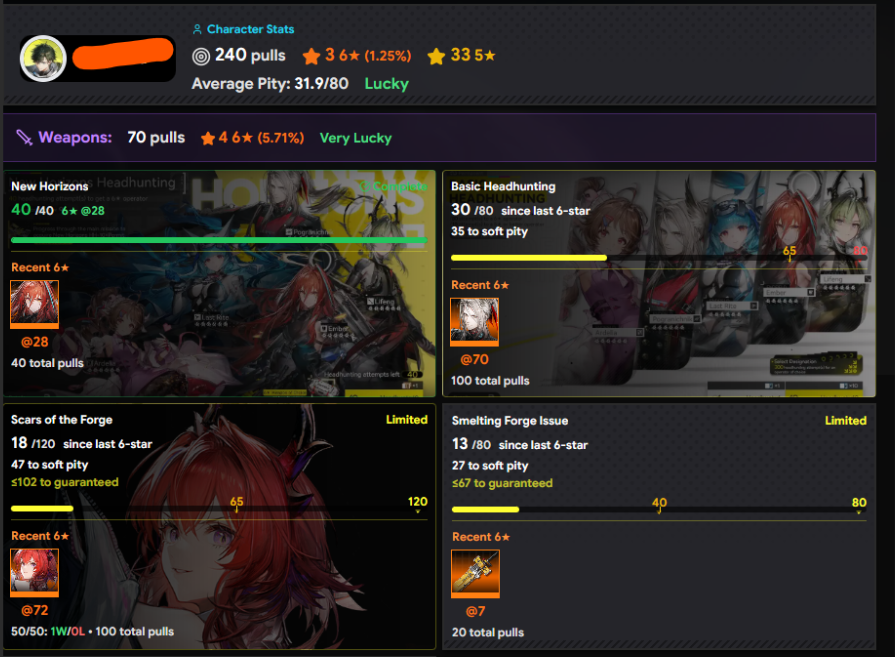Click the orange star next to 3 6★
Viewport: 895px width, 657px height.
click(311, 56)
